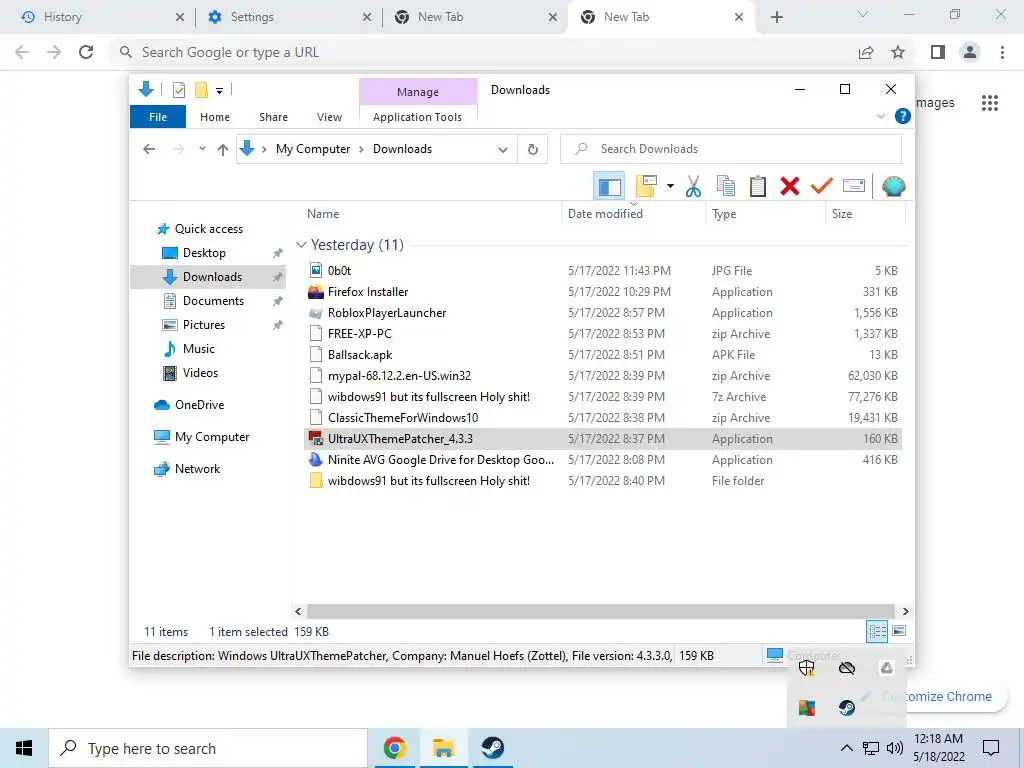Click the New folder icon in toolbar

(x=646, y=187)
